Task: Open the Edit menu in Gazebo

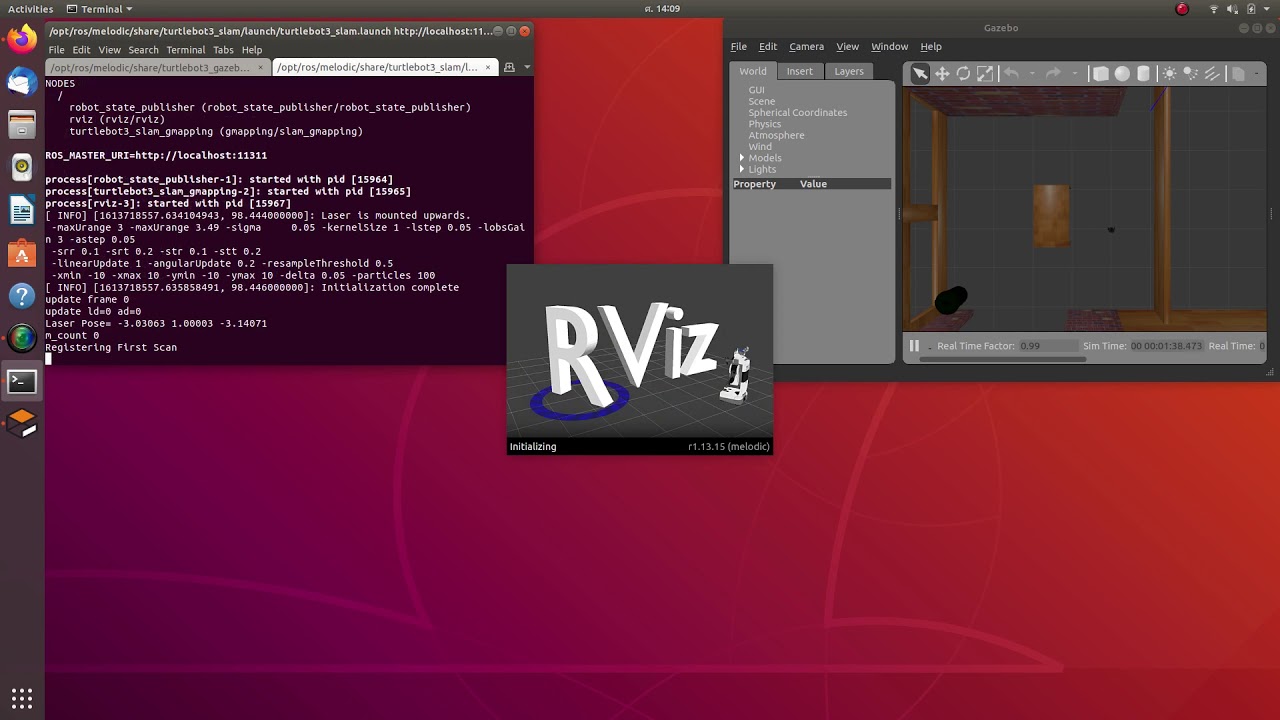Action: (x=768, y=46)
